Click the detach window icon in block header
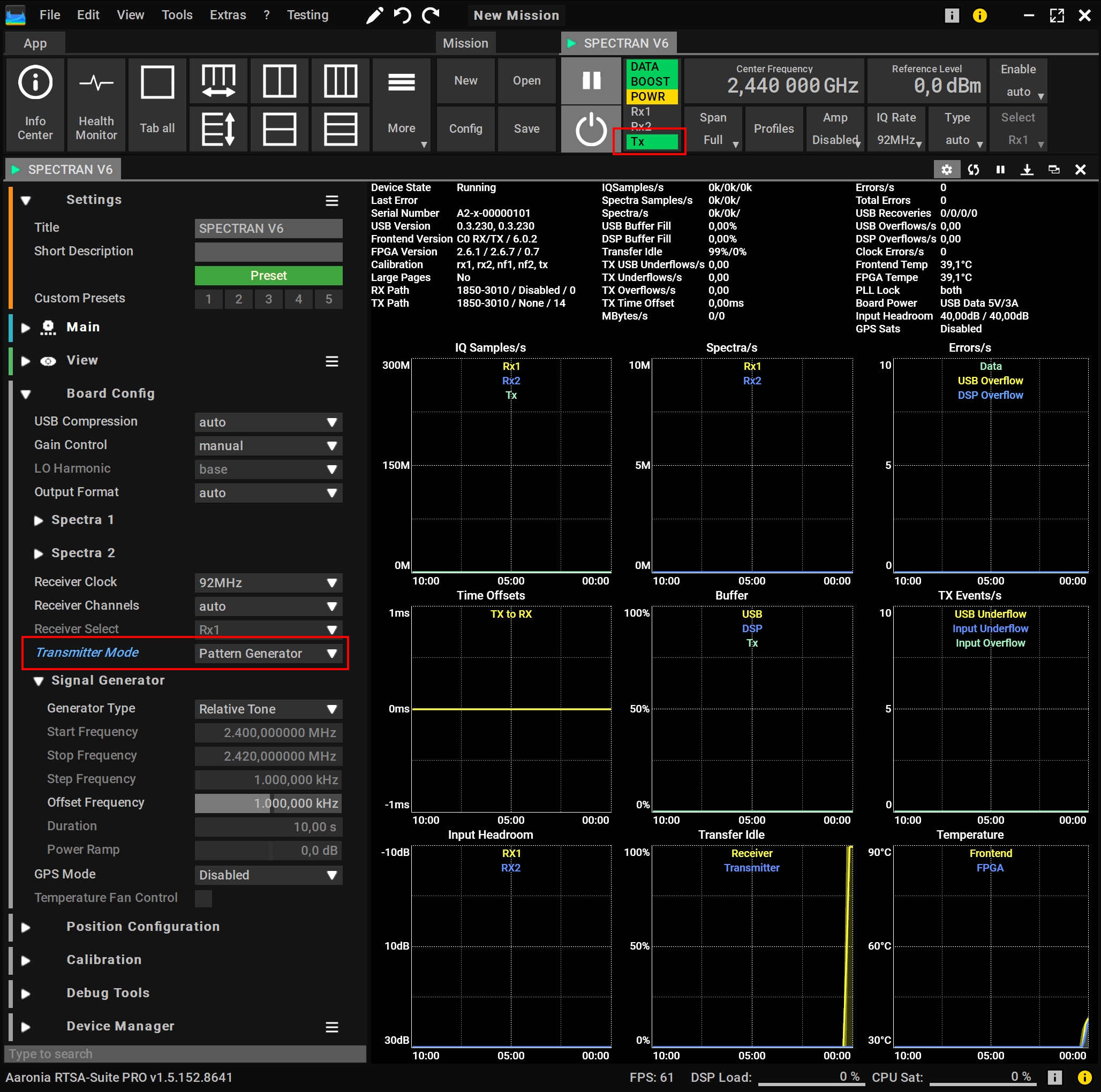The image size is (1101, 1092). point(1054,170)
